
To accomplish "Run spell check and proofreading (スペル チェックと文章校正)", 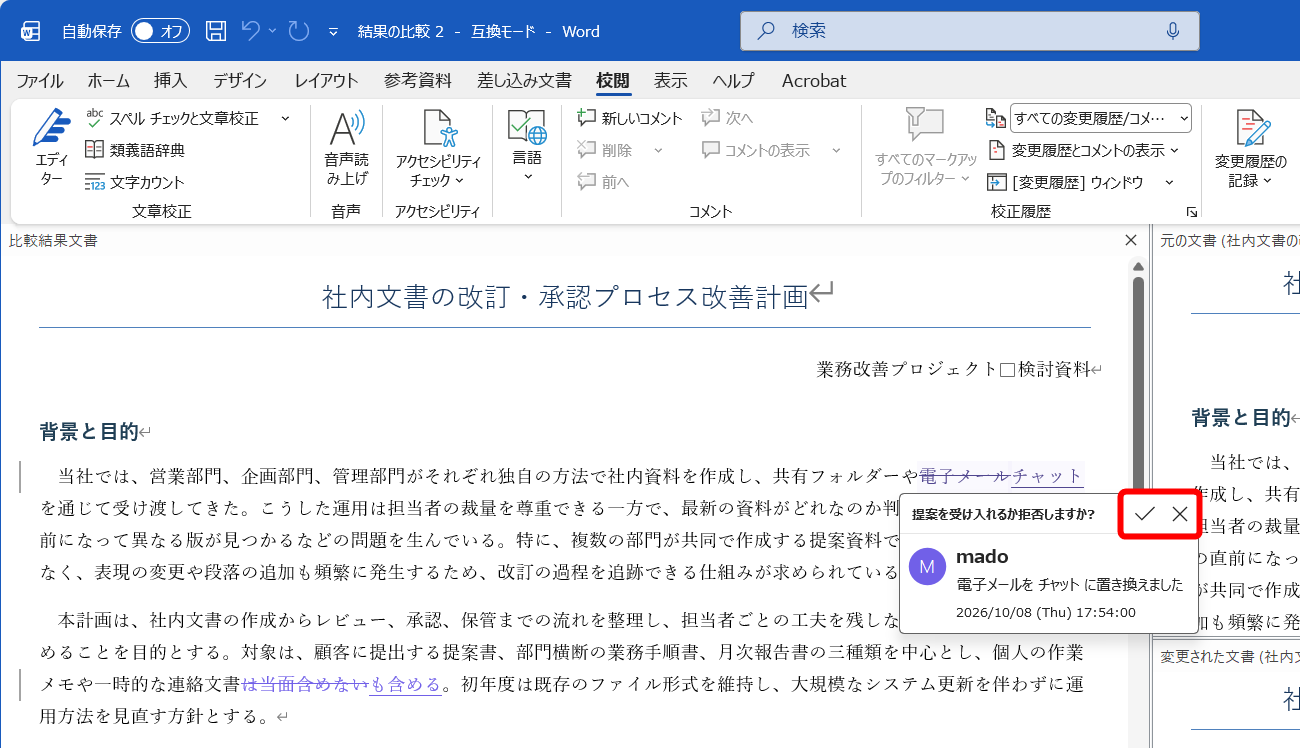I will [172, 118].
